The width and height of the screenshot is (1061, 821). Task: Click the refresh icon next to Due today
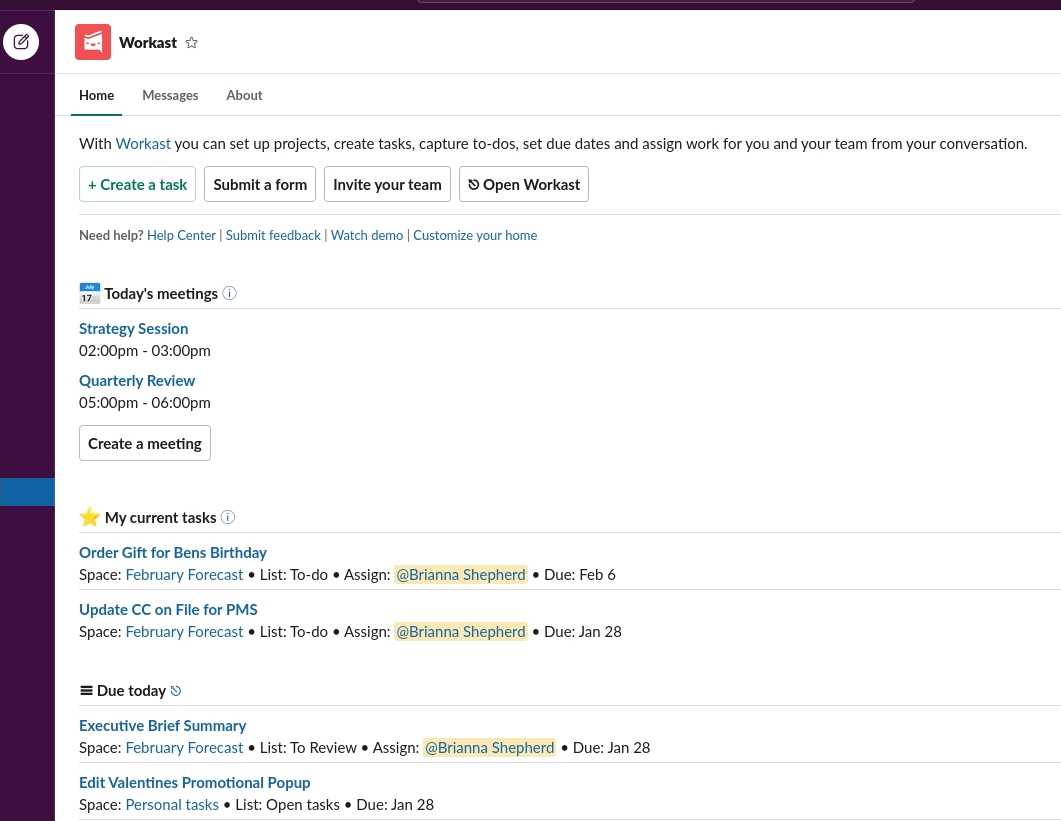tap(176, 691)
